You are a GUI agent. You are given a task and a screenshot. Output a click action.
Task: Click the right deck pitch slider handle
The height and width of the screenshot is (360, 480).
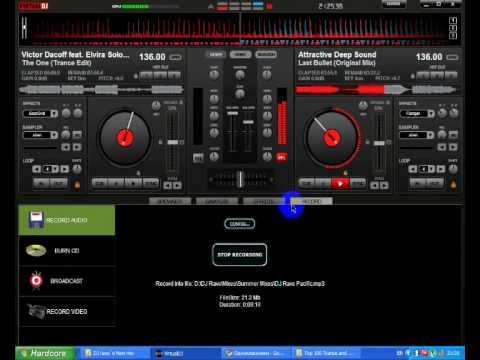coord(379,143)
